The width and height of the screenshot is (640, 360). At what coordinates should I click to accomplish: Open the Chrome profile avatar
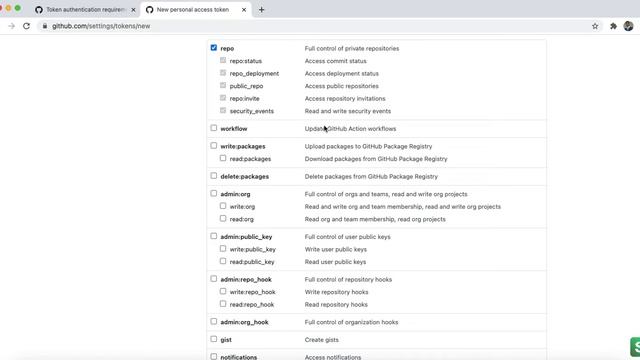(629, 26)
